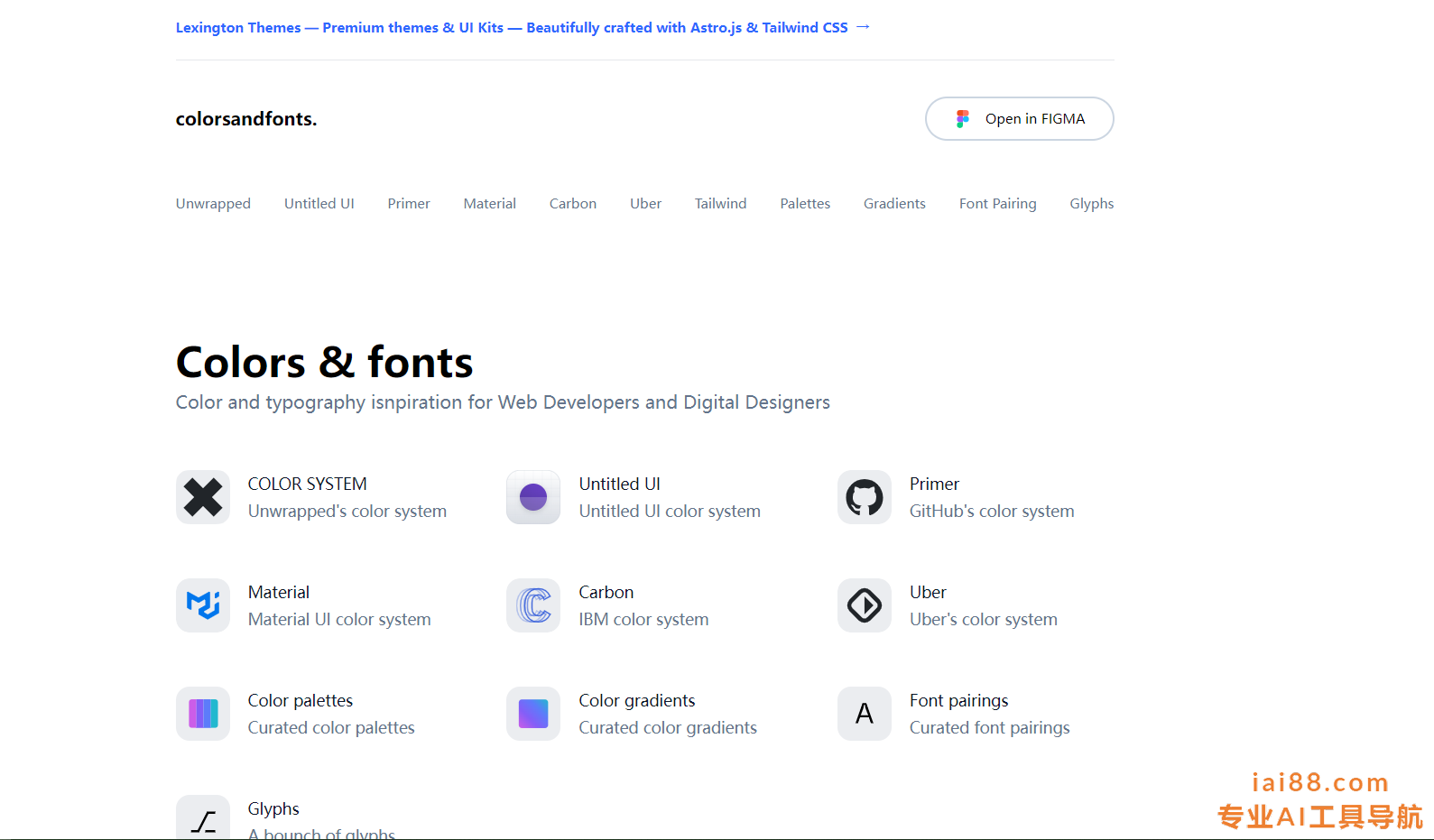This screenshot has width=1434, height=840.
Task: Click "Uber's color system" description
Action: [x=984, y=619]
